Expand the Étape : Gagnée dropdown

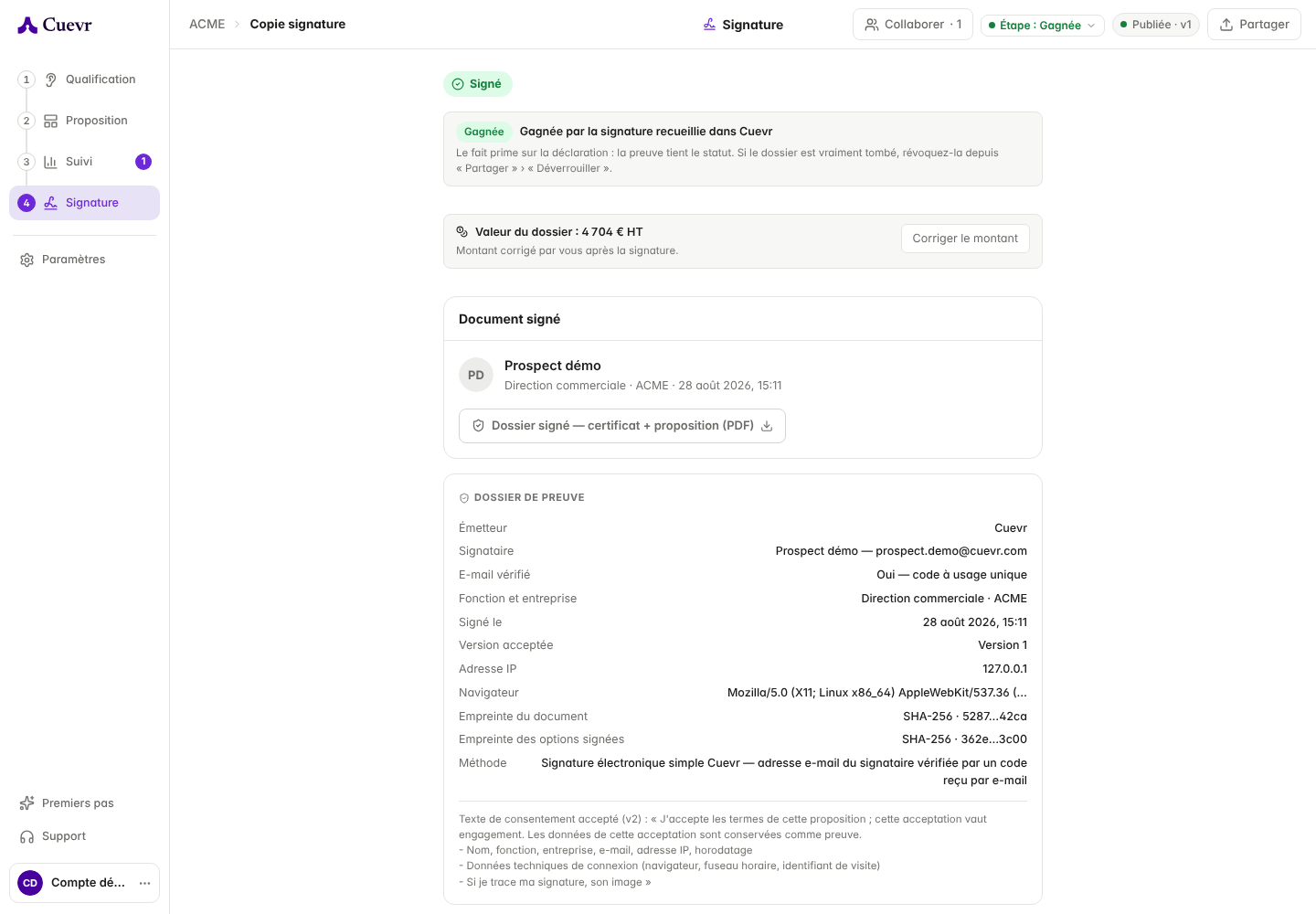[1043, 26]
